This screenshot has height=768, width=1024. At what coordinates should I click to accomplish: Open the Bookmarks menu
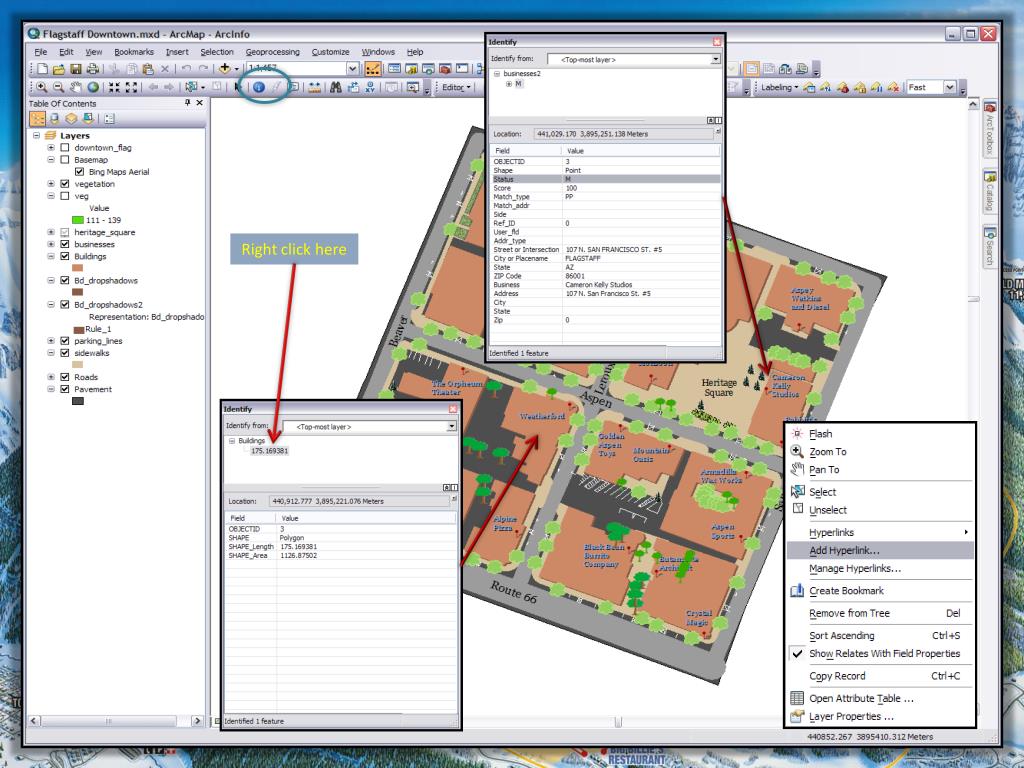pyautogui.click(x=134, y=52)
